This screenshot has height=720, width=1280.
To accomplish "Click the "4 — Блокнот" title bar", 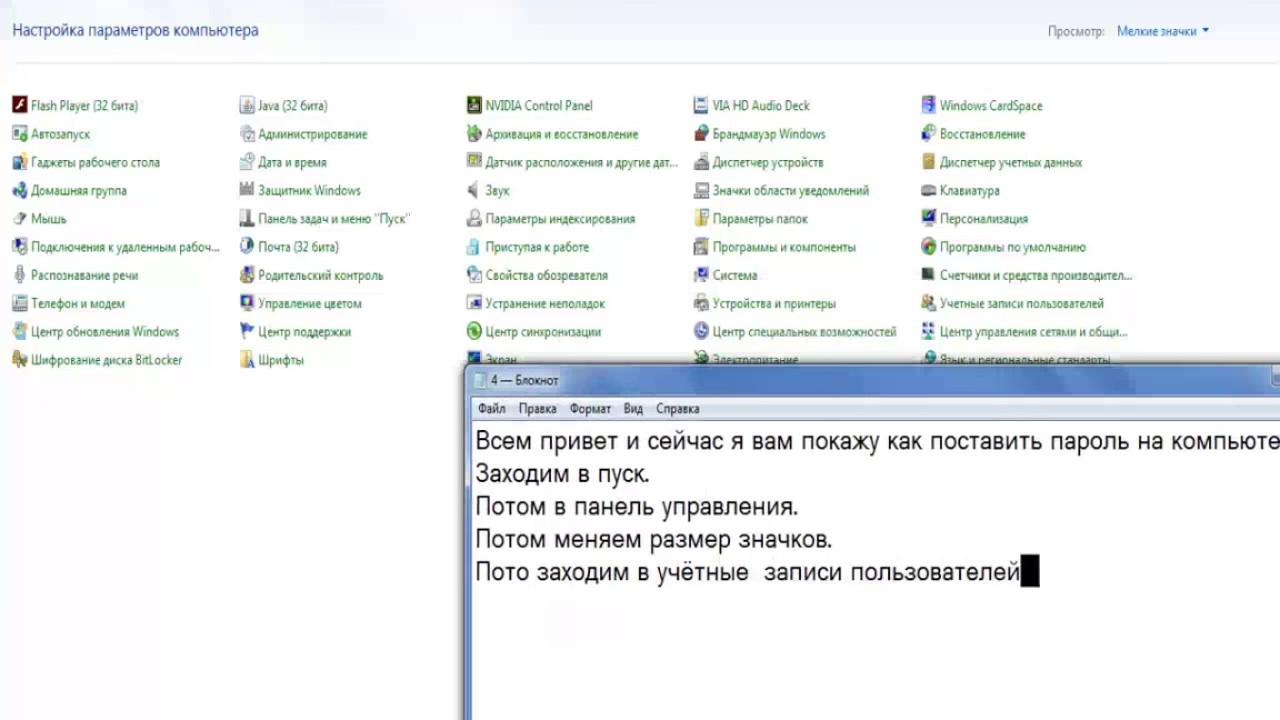I will click(x=872, y=380).
